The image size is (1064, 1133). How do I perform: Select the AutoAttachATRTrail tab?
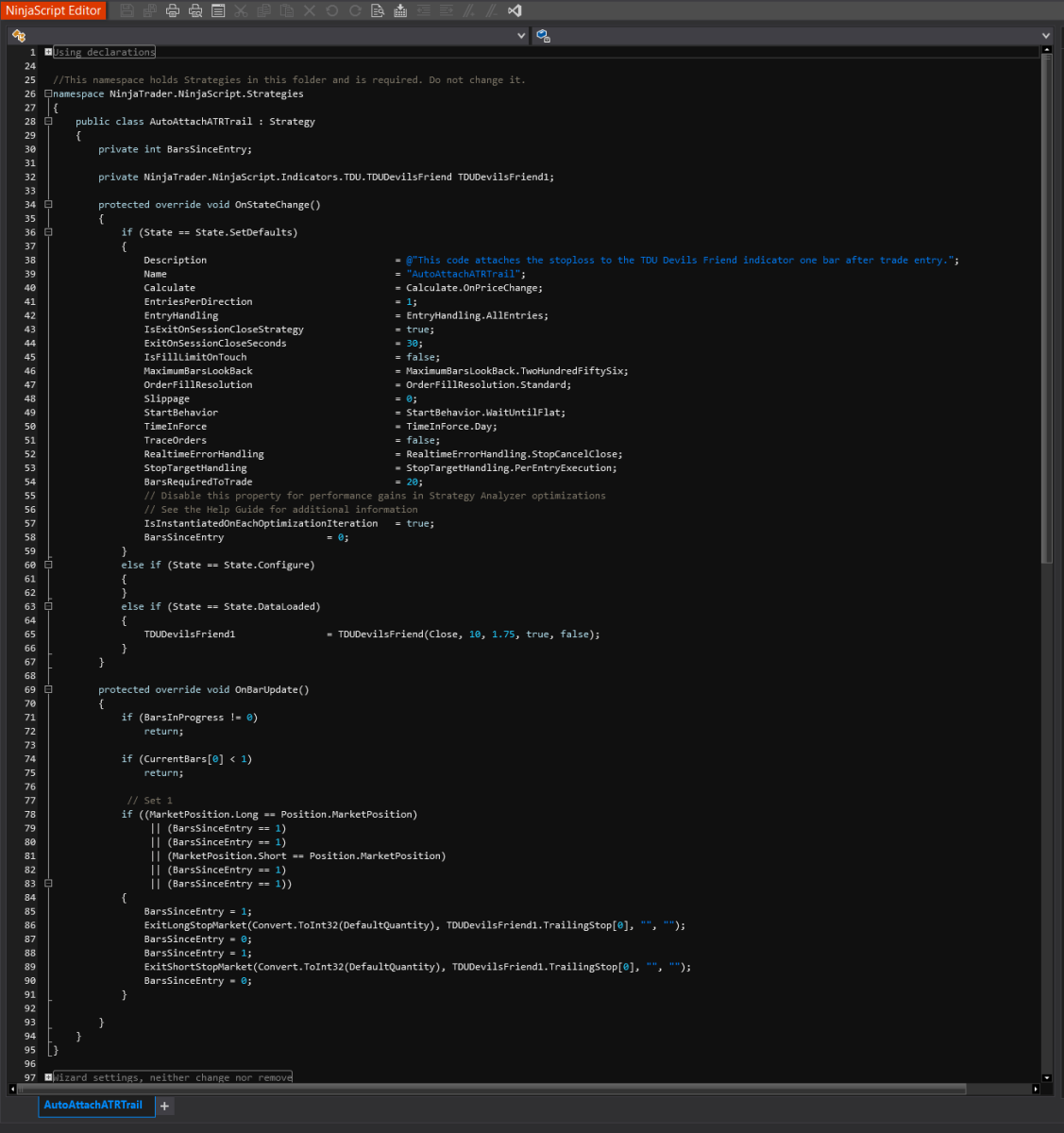click(94, 1105)
